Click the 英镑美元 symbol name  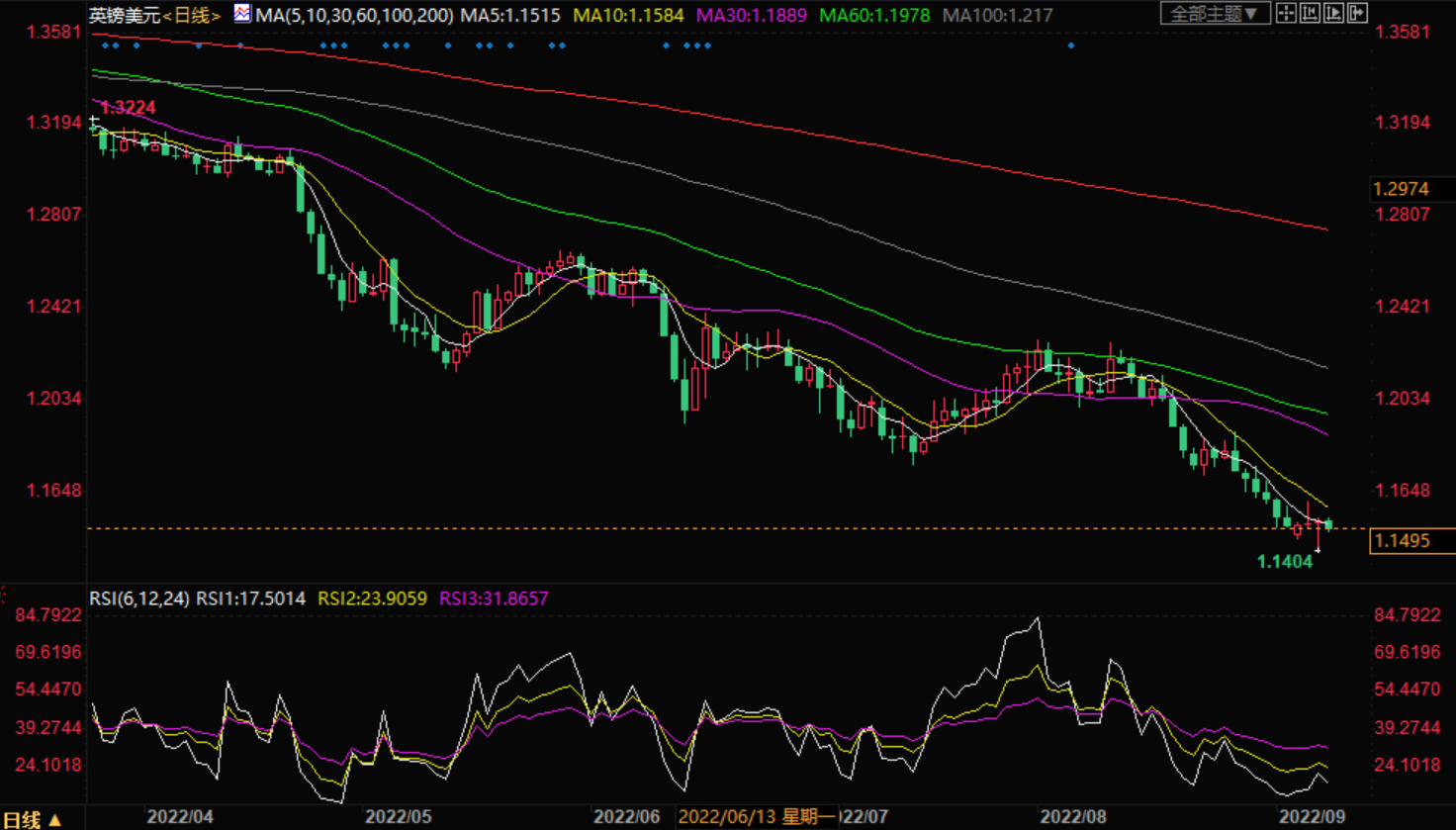pos(125,15)
